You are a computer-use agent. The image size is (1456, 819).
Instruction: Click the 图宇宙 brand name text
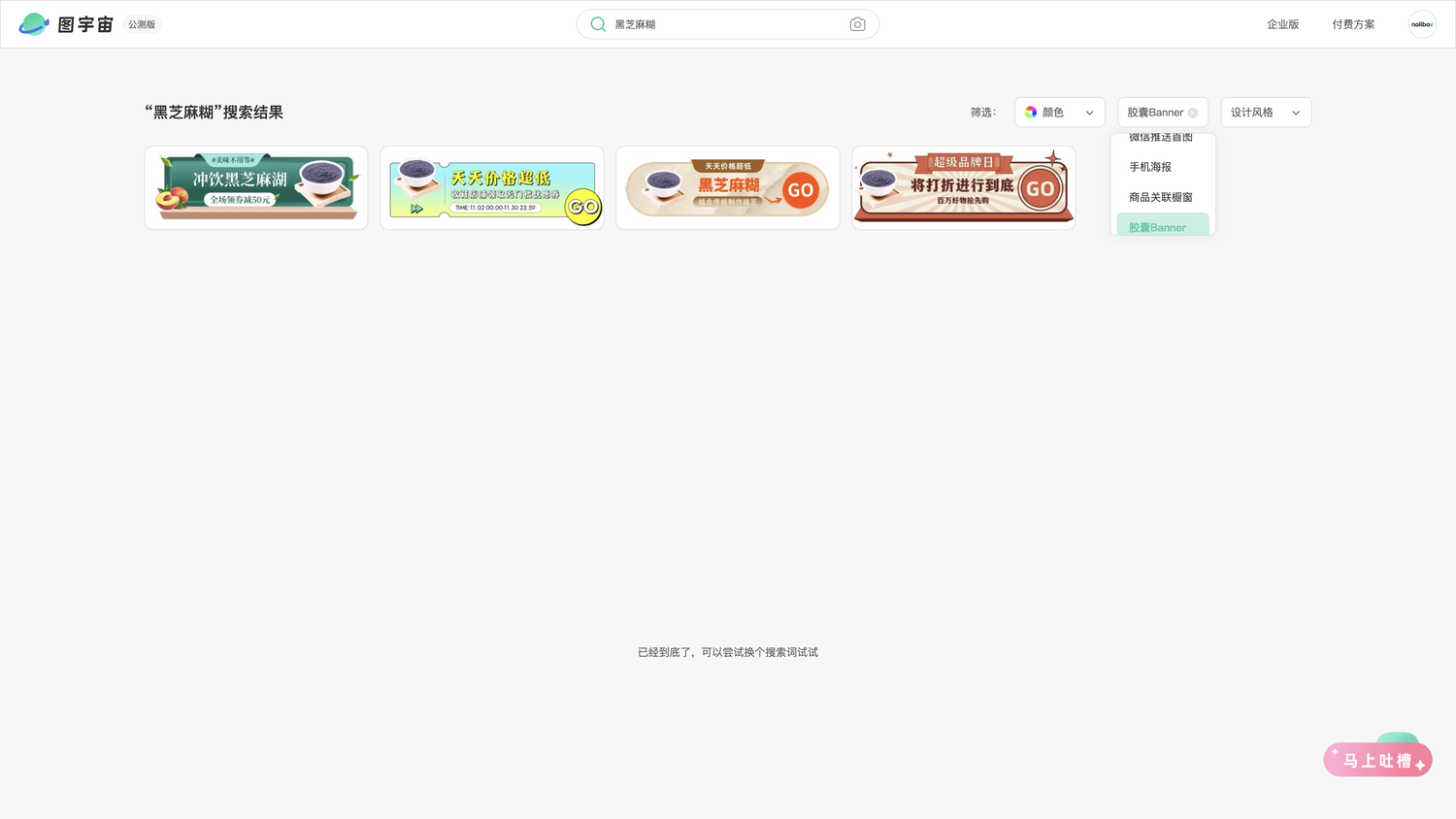[x=85, y=24]
